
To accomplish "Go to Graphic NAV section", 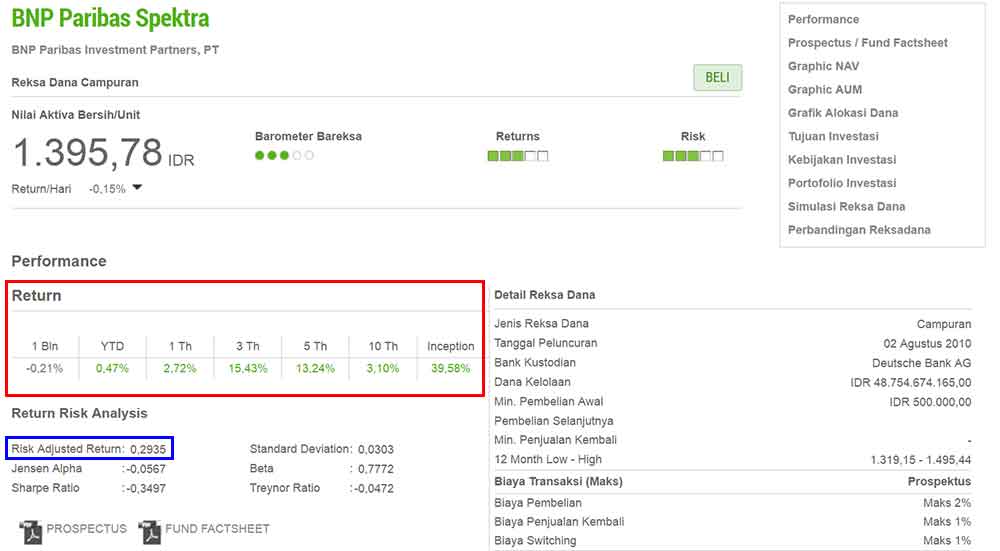I will 823,66.
